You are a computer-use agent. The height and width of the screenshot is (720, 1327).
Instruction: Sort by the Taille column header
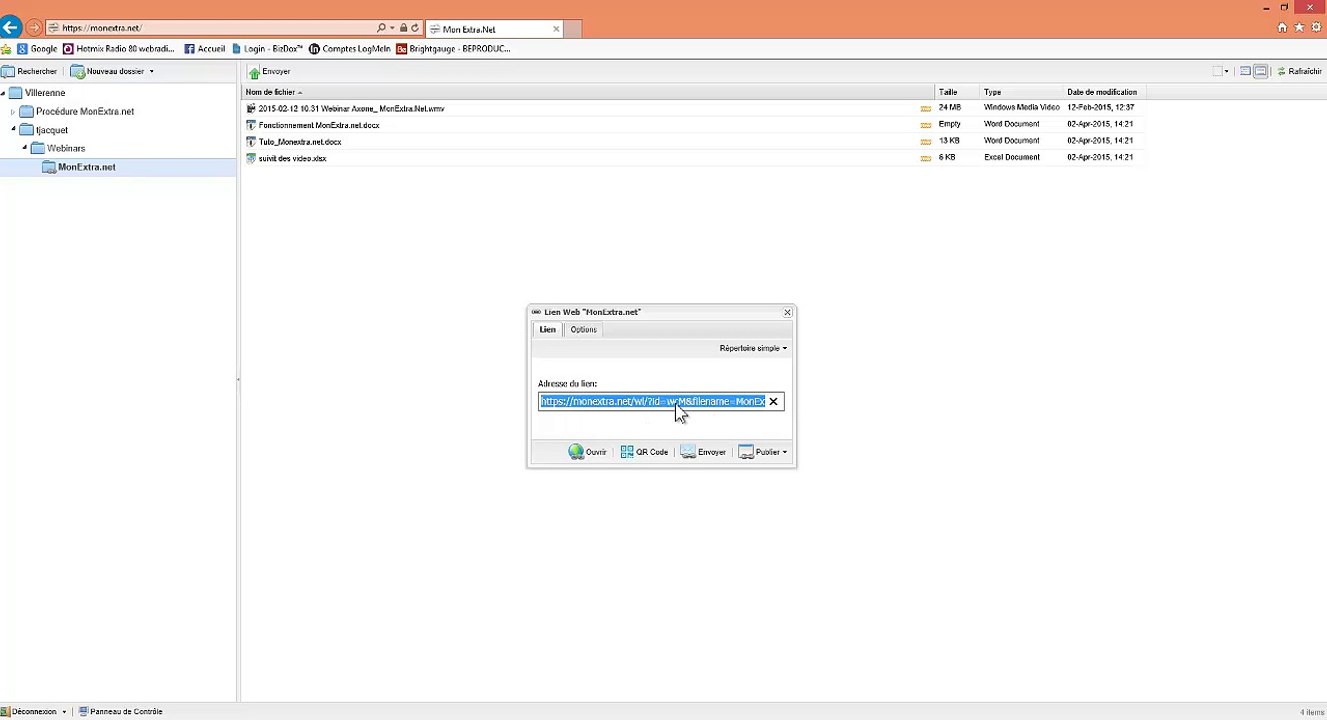(958, 92)
